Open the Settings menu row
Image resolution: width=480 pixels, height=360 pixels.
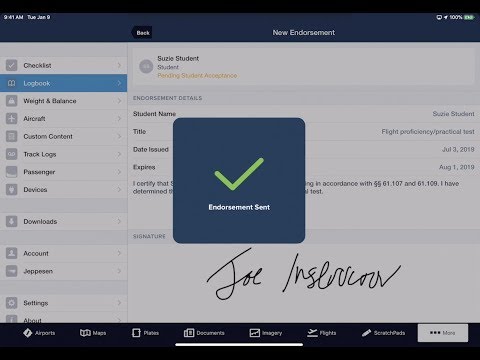coord(63,303)
